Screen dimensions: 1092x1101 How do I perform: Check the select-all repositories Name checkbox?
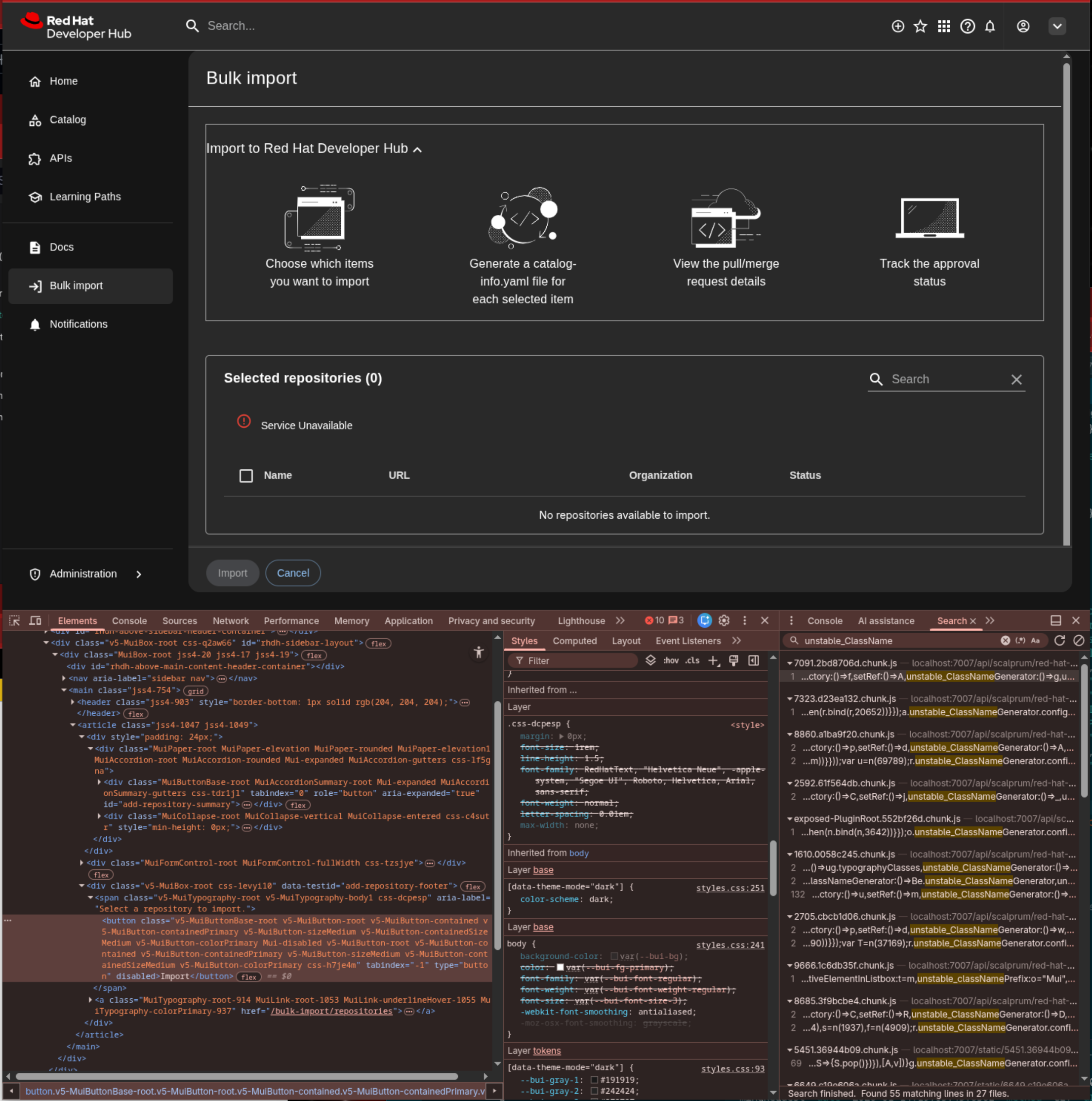pos(245,476)
